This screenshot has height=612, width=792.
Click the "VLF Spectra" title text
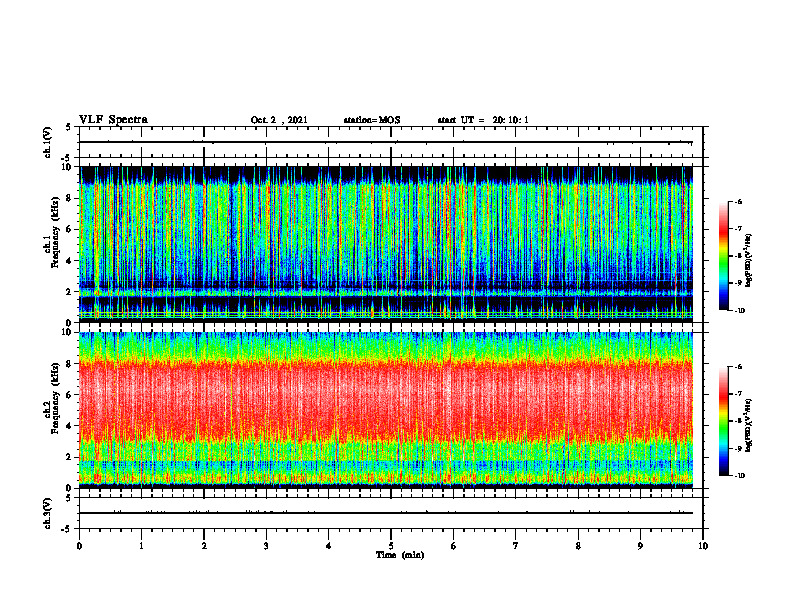tap(113, 120)
